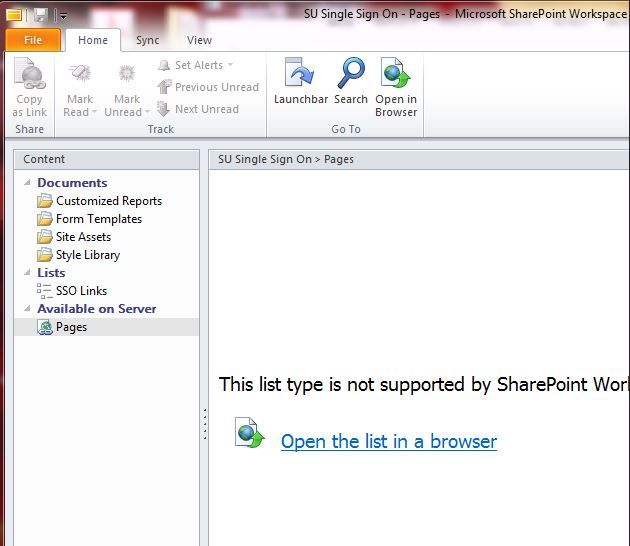630x546 pixels.
Task: Open the Set Alerts dropdown arrow
Action: (x=230, y=65)
